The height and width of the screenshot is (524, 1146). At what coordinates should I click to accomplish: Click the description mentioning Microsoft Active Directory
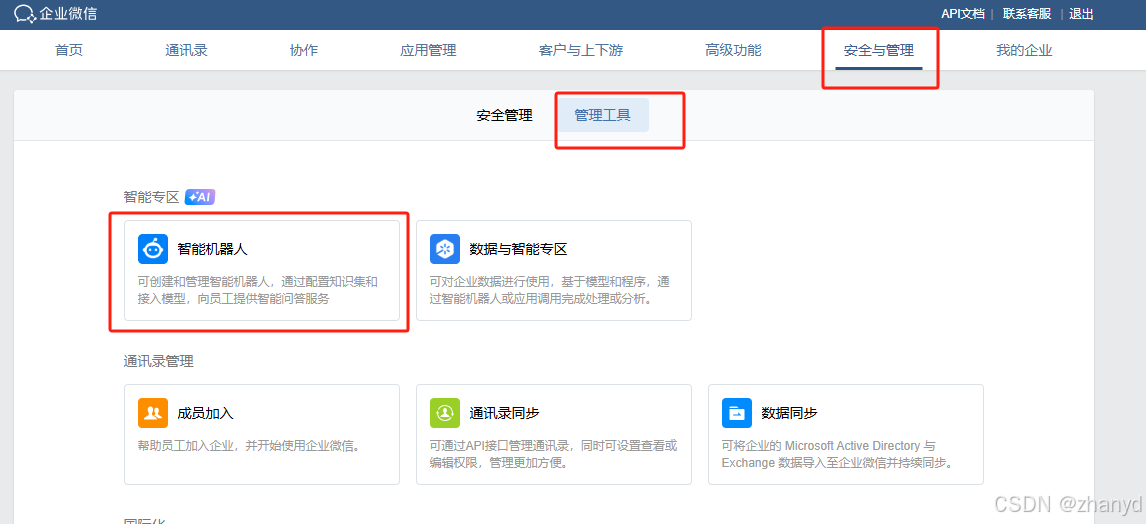tap(839, 454)
